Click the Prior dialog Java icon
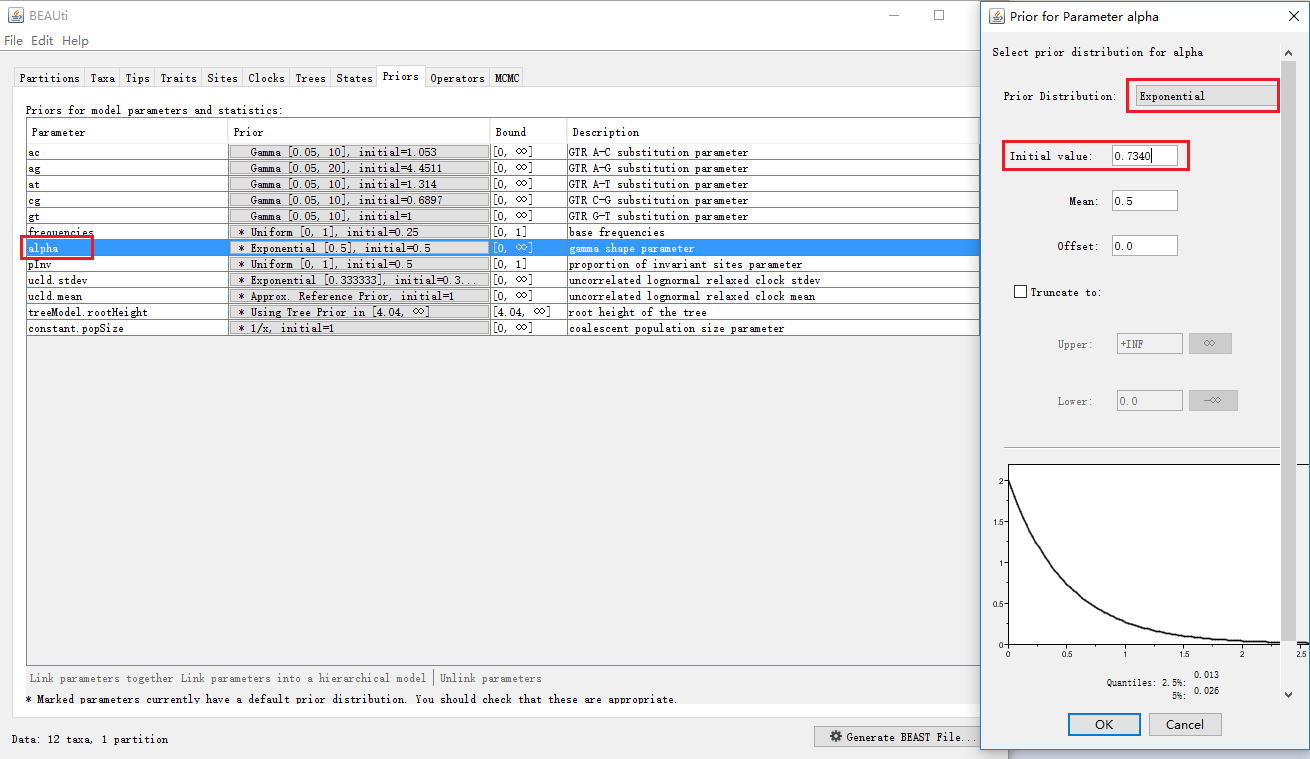The width and height of the screenshot is (1310, 759). pyautogui.click(x=996, y=16)
